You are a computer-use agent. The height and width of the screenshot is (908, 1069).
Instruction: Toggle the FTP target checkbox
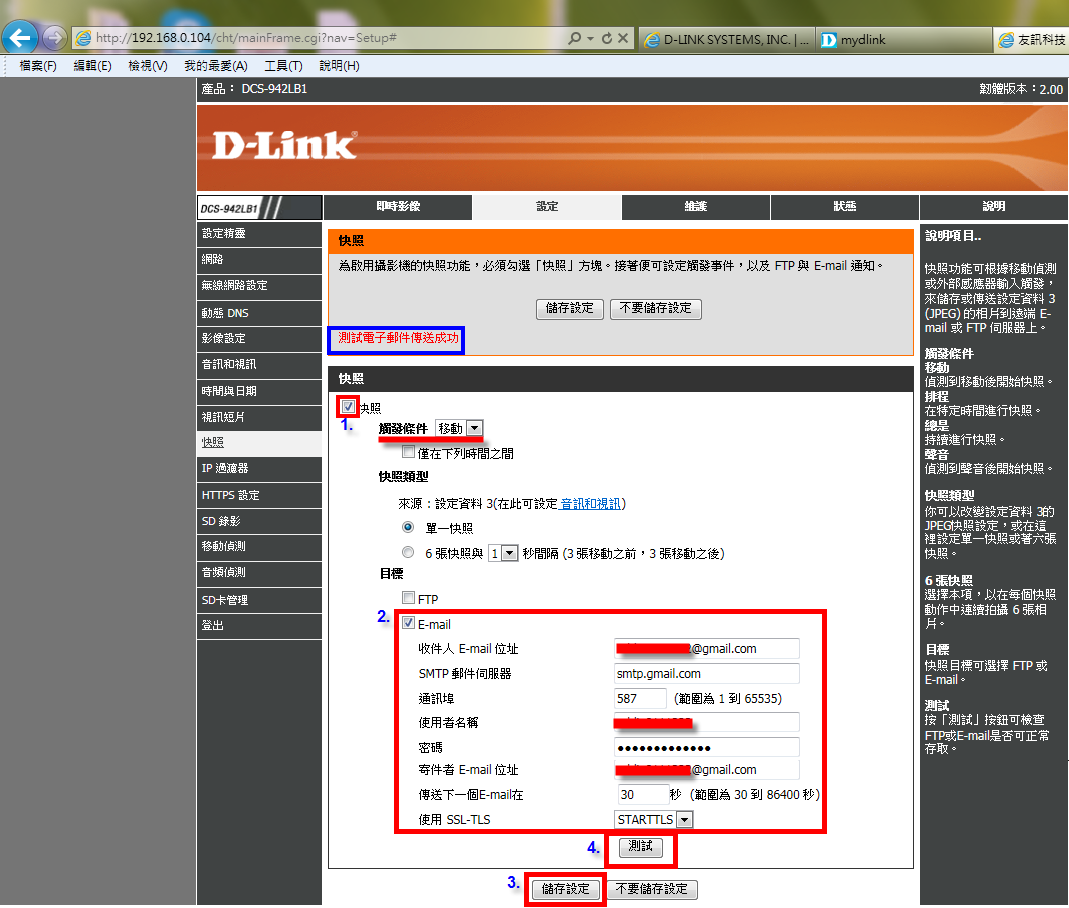point(408,598)
